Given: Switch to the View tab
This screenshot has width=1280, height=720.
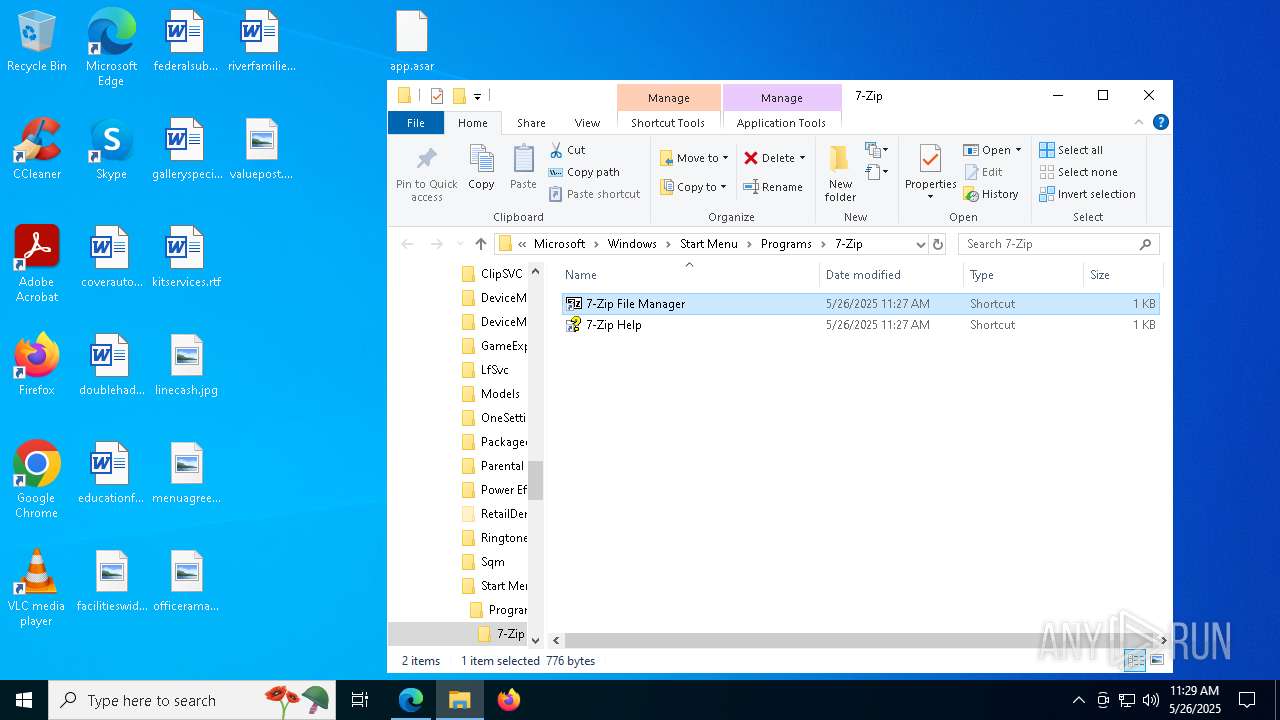Looking at the screenshot, I should 587,123.
